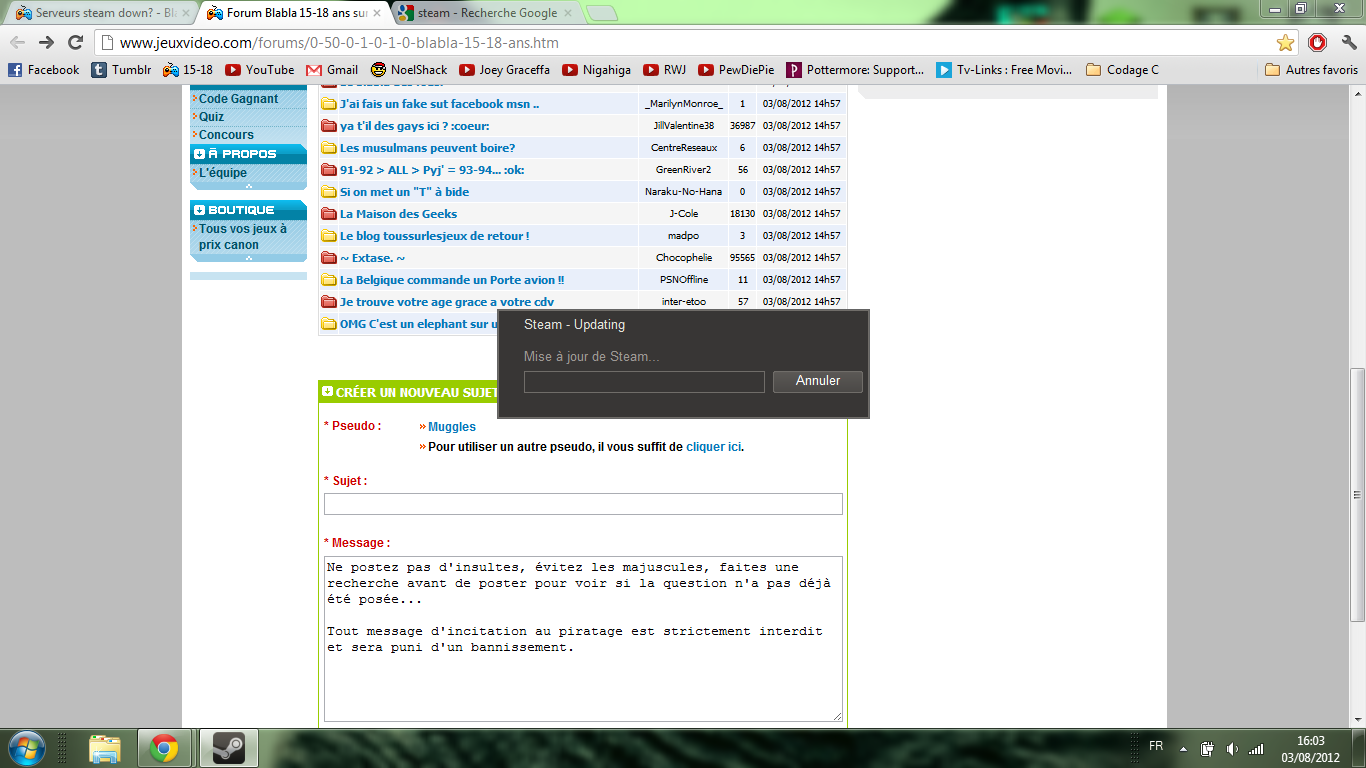Reload the jeuxvideo.com page
The width and height of the screenshot is (1366, 768).
[x=75, y=42]
